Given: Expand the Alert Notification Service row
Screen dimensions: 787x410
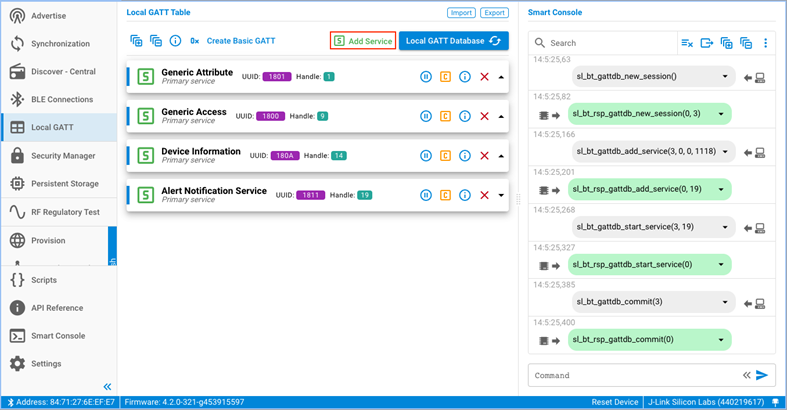Looking at the screenshot, I should 501,196.
